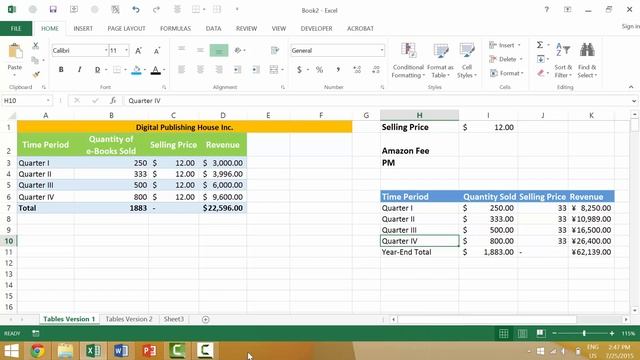Image resolution: width=640 pixels, height=360 pixels.
Task: Apply Comma Style number format
Action: (x=338, y=70)
